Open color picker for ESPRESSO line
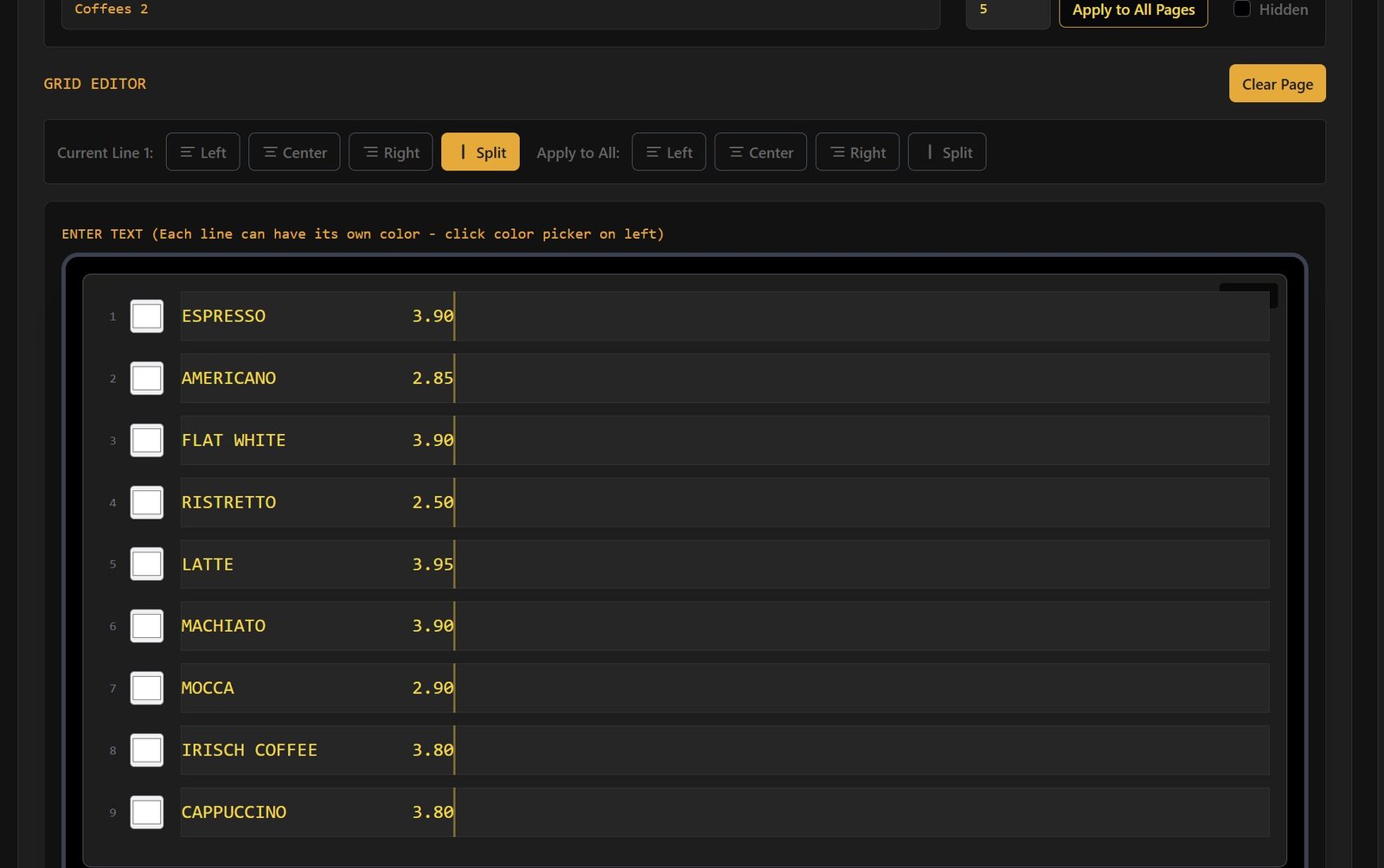This screenshot has height=868, width=1384. pos(147,316)
